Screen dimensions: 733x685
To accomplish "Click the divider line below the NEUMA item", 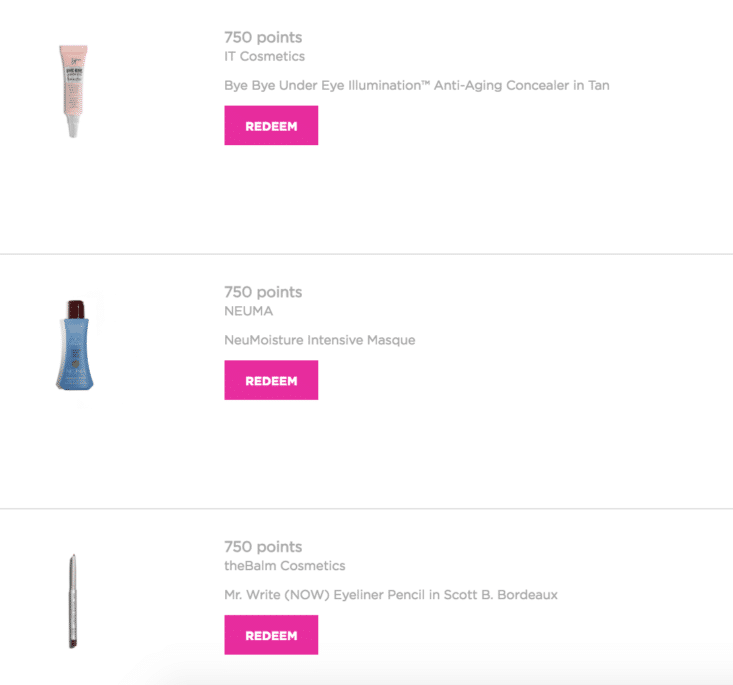I will [366, 509].
